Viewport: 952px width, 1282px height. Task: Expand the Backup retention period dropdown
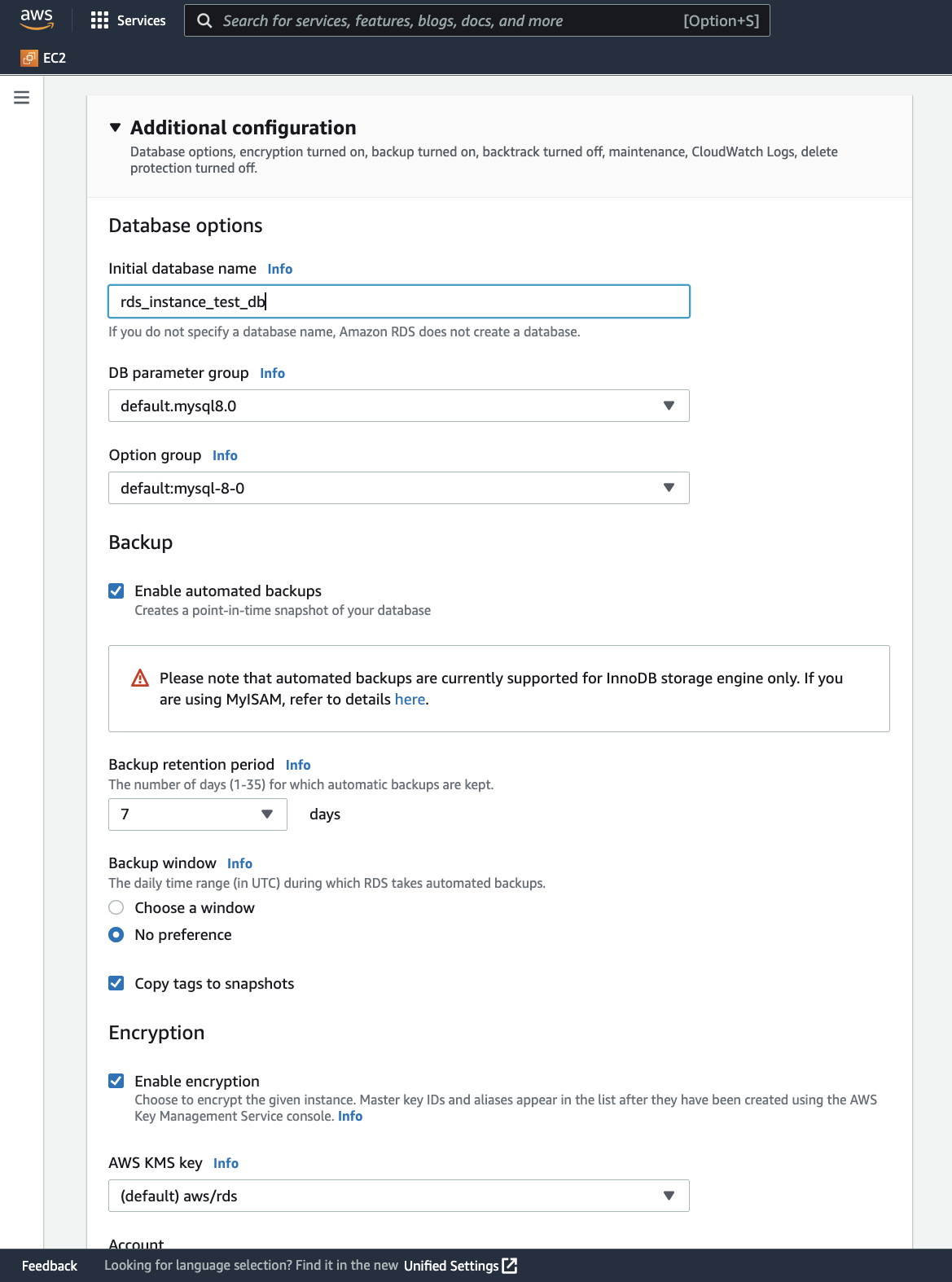(198, 814)
